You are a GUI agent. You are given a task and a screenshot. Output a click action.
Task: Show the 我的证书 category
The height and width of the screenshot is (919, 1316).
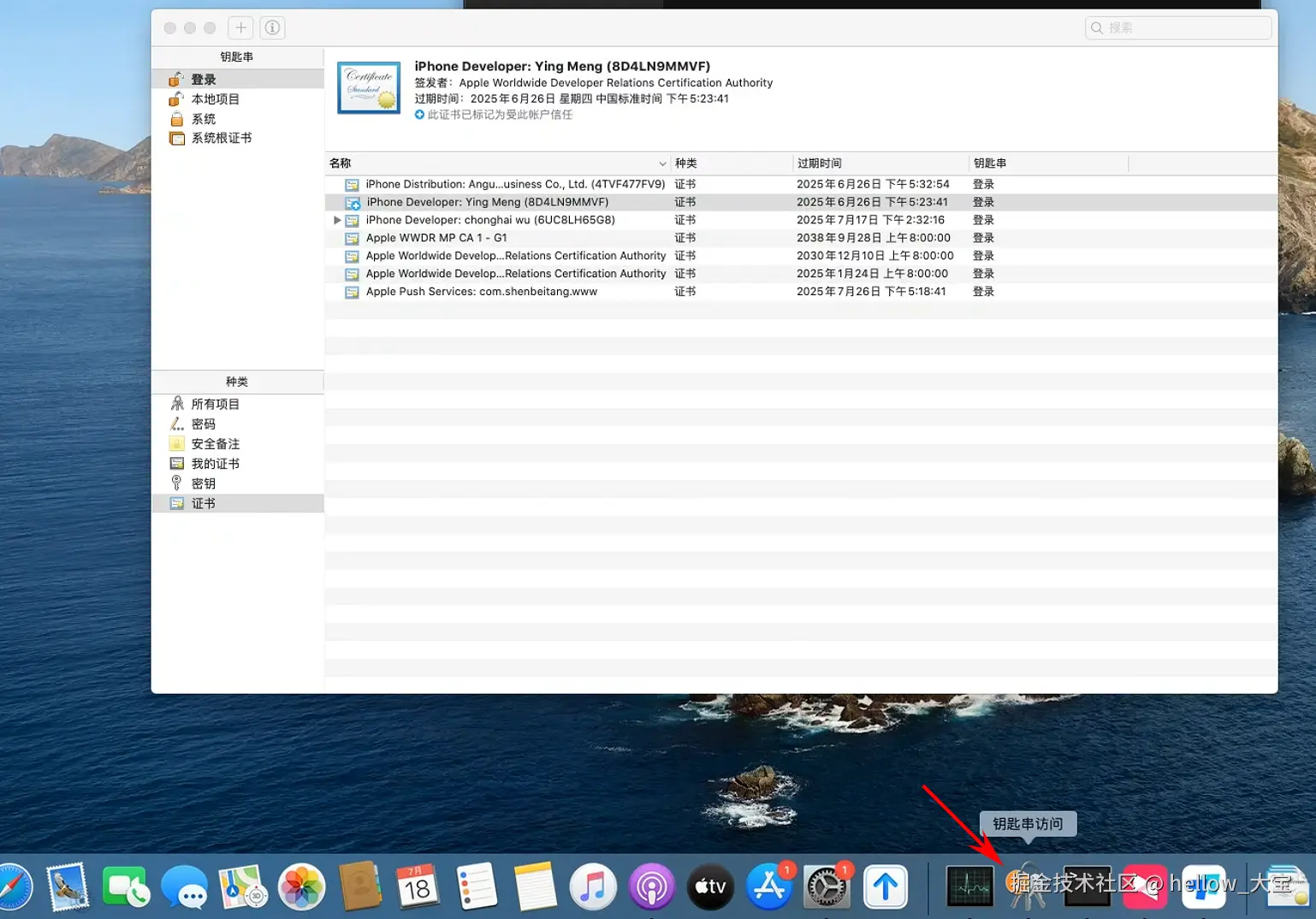(x=215, y=464)
